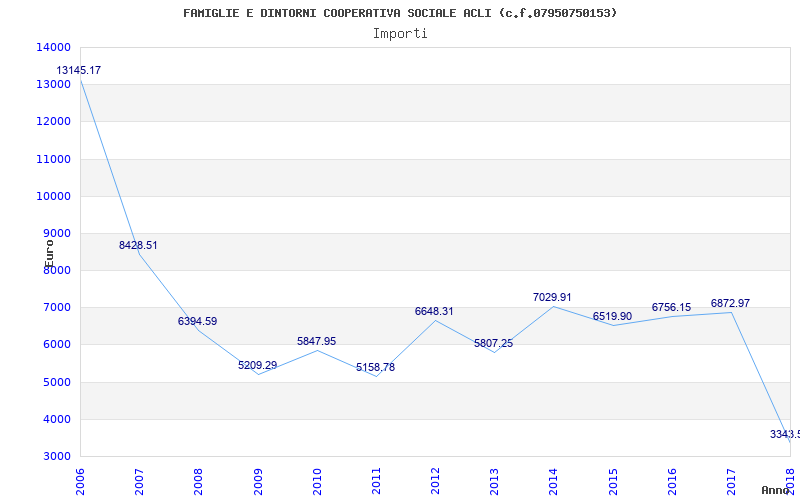Click the 9000 y-axis value
The width and height of the screenshot is (800, 500).
pos(56,234)
